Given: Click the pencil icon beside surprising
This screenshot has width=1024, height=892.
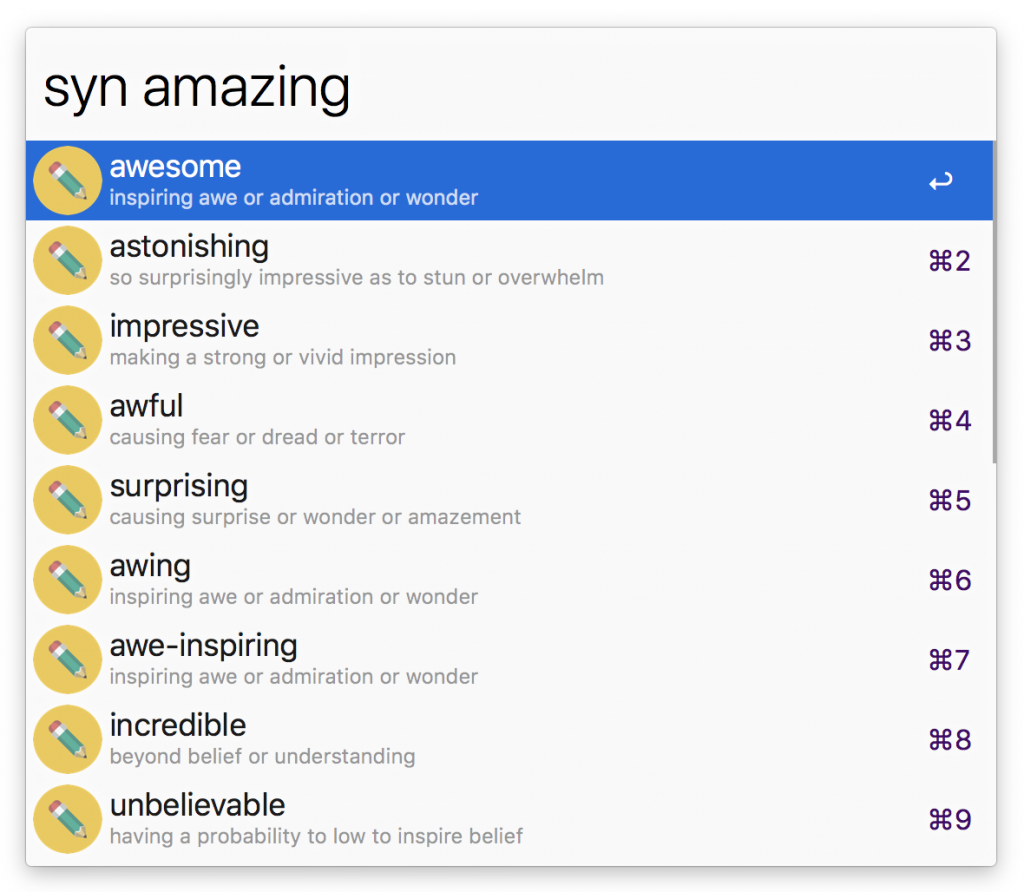Looking at the screenshot, I should pos(67,500).
